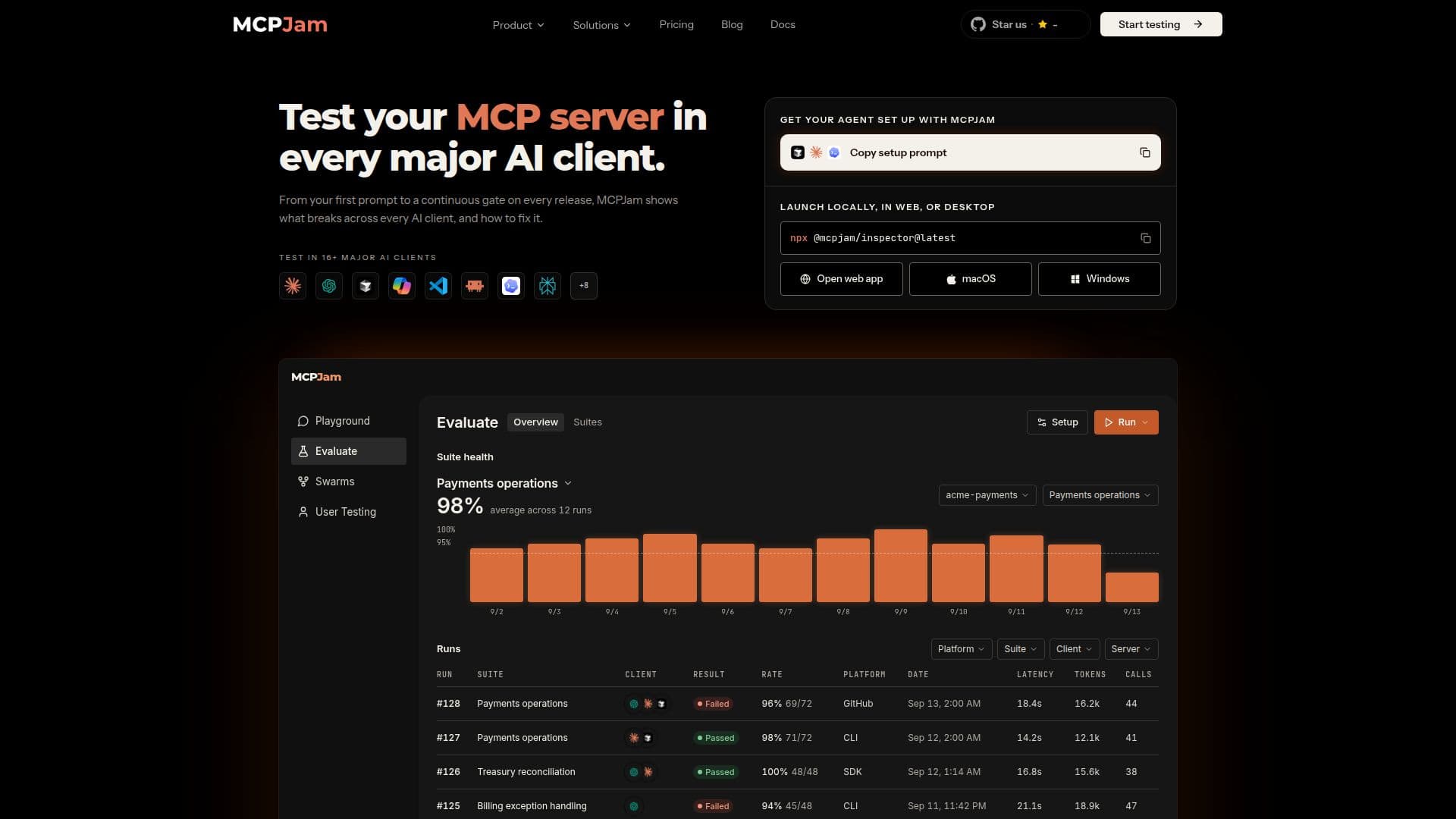The height and width of the screenshot is (819, 1456).
Task: Click the +8 more clients badge
Action: (x=584, y=286)
